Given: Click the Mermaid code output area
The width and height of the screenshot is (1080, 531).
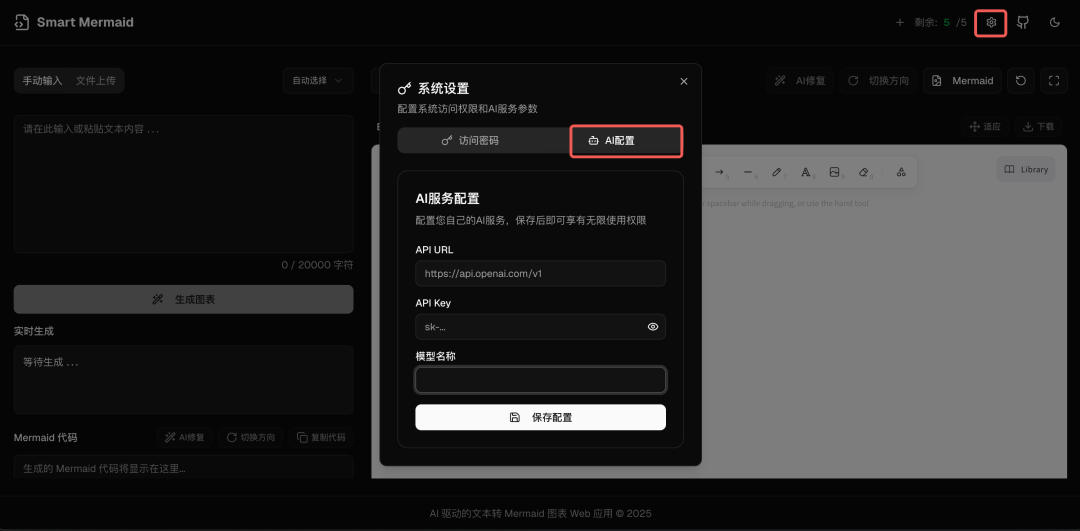Looking at the screenshot, I should pyautogui.click(x=183, y=467).
